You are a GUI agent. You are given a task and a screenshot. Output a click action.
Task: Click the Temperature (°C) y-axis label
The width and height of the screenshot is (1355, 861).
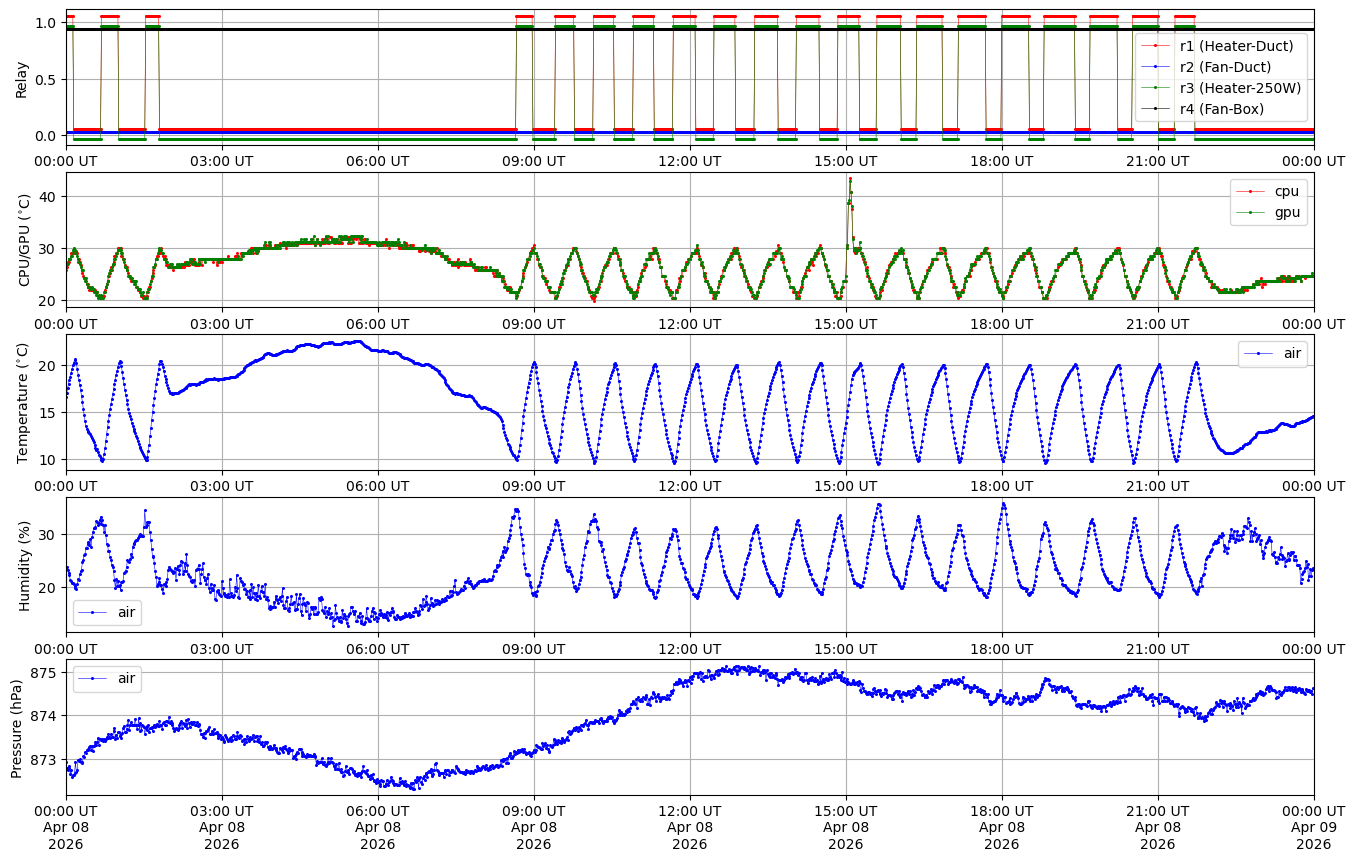pyautogui.click(x=24, y=402)
